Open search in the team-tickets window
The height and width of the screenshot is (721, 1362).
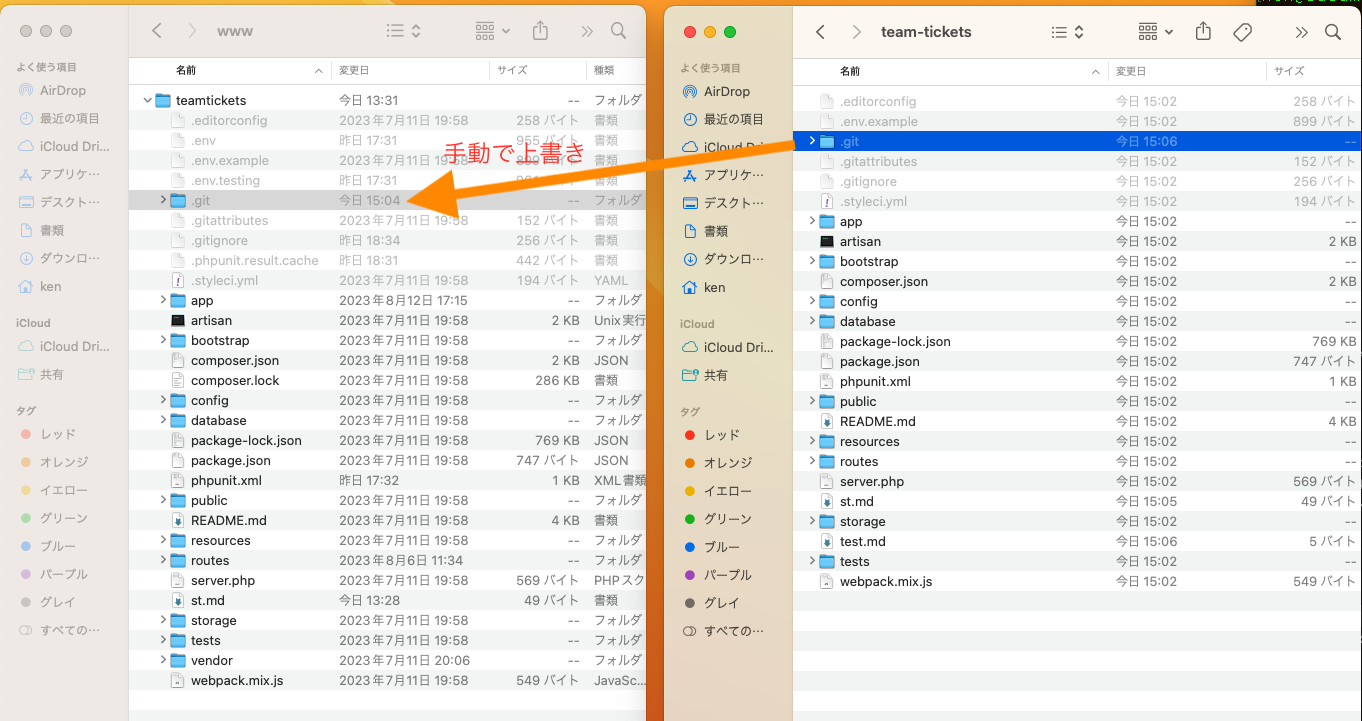click(x=1333, y=32)
